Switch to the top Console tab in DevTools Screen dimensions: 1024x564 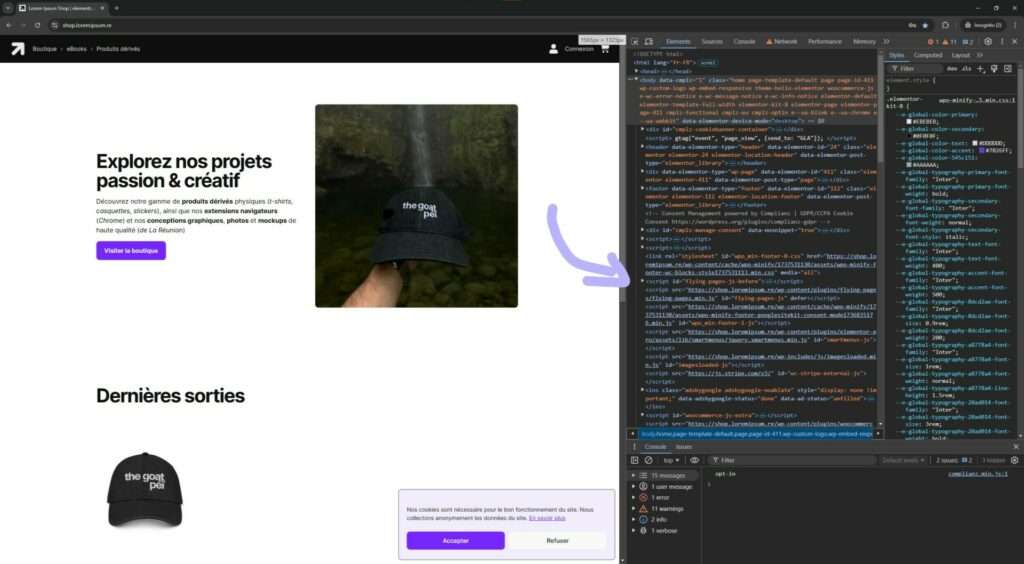click(744, 42)
